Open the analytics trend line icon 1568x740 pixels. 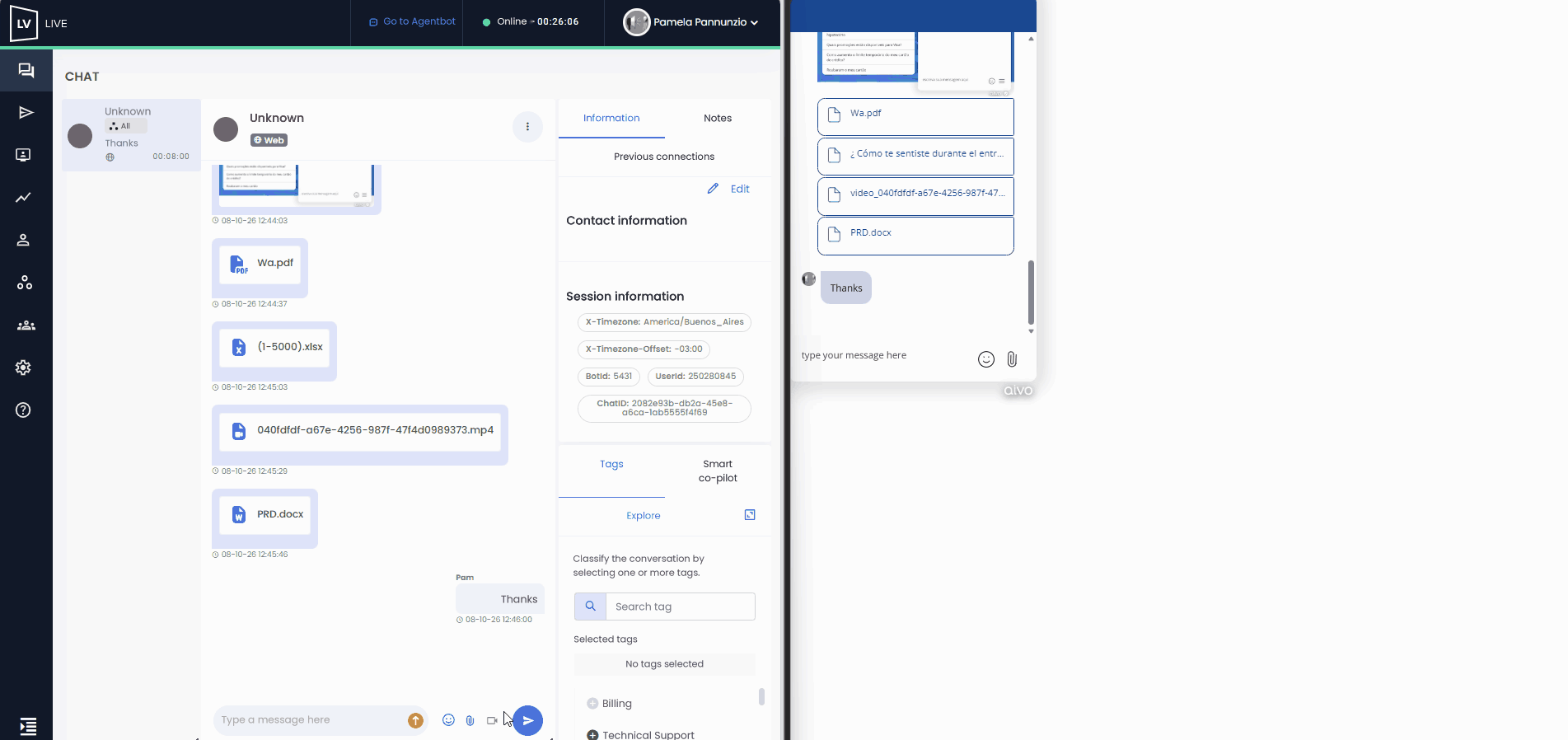coord(24,198)
